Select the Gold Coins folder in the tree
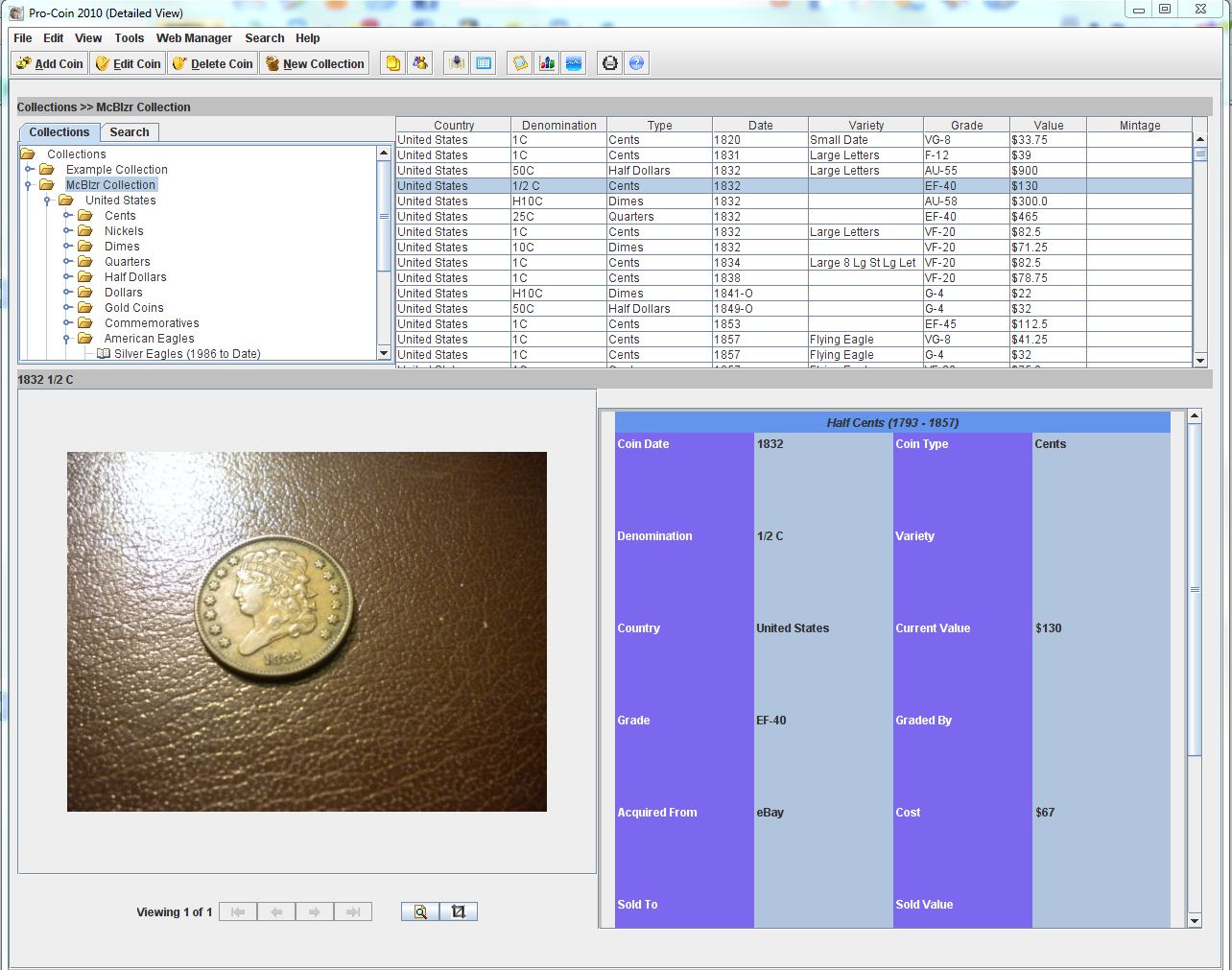Screen dimensions: 1232x970 click(133, 308)
